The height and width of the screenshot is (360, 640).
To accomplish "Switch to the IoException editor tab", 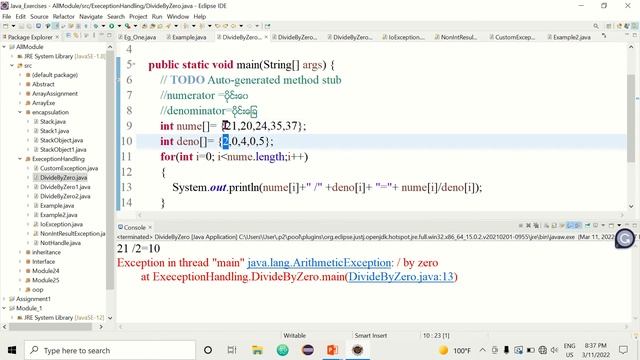I will coord(403,37).
